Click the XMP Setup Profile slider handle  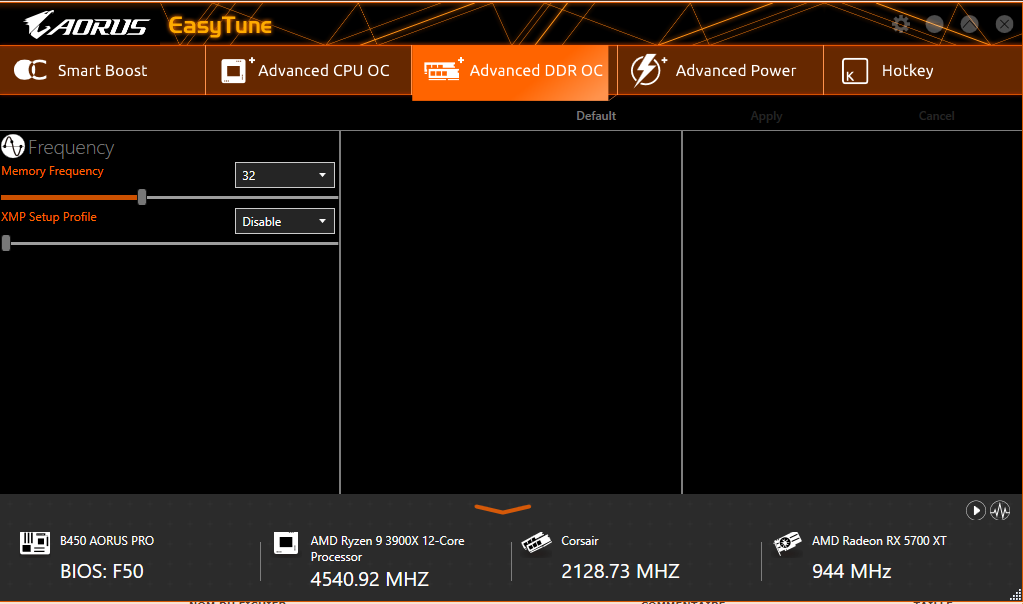pyautogui.click(x=6, y=242)
